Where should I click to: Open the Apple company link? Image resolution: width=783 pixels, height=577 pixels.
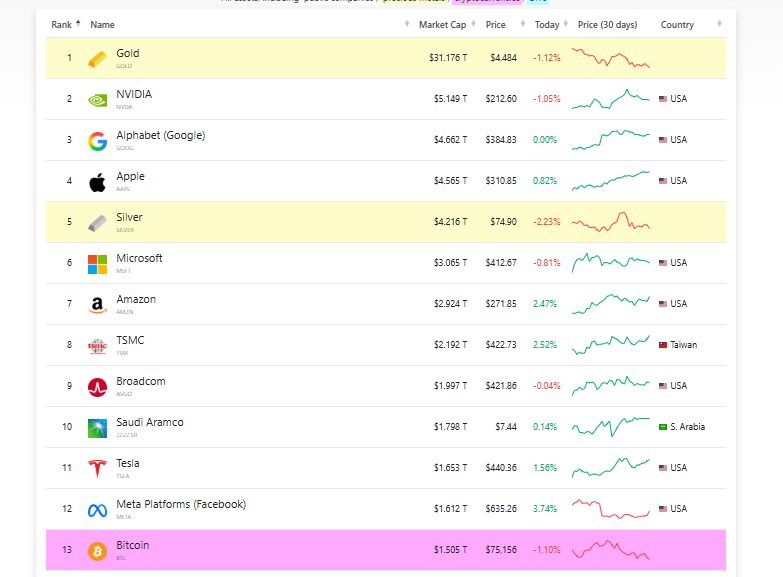tap(130, 176)
